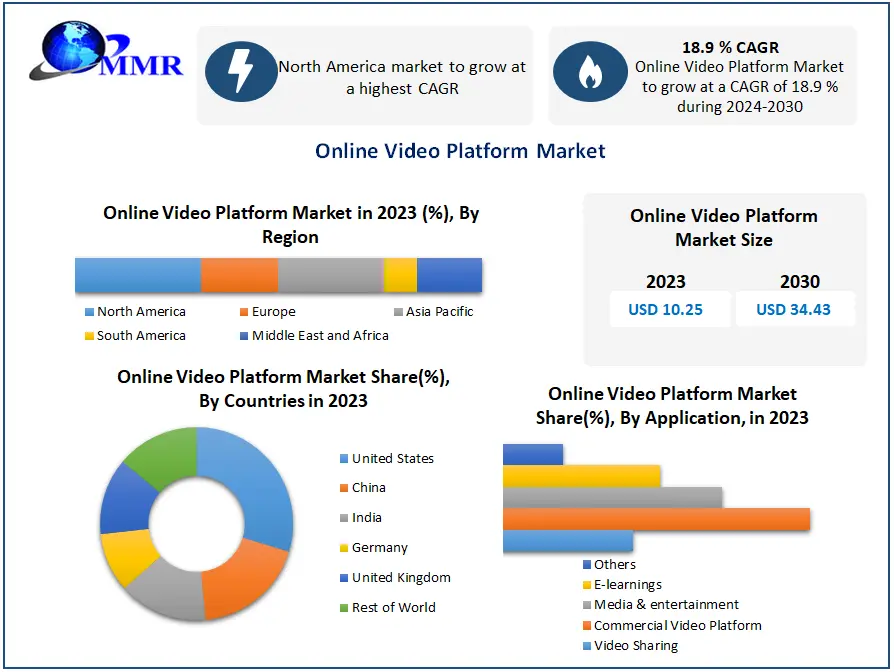This screenshot has width=894, height=672.
Task: Click the light blue Video Sharing bar
Action: pyautogui.click(x=568, y=541)
